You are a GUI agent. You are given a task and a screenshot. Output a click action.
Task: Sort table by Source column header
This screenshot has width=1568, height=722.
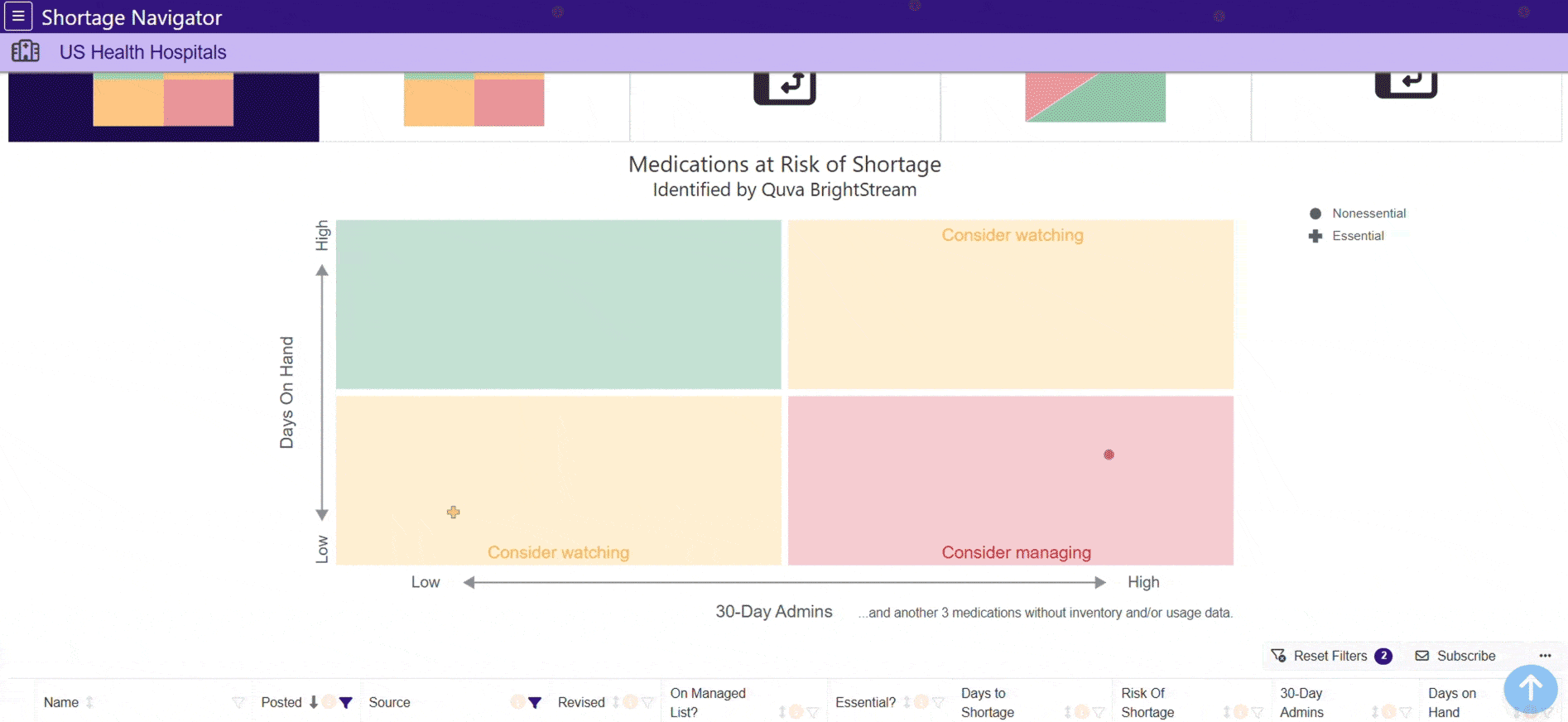pos(389,703)
